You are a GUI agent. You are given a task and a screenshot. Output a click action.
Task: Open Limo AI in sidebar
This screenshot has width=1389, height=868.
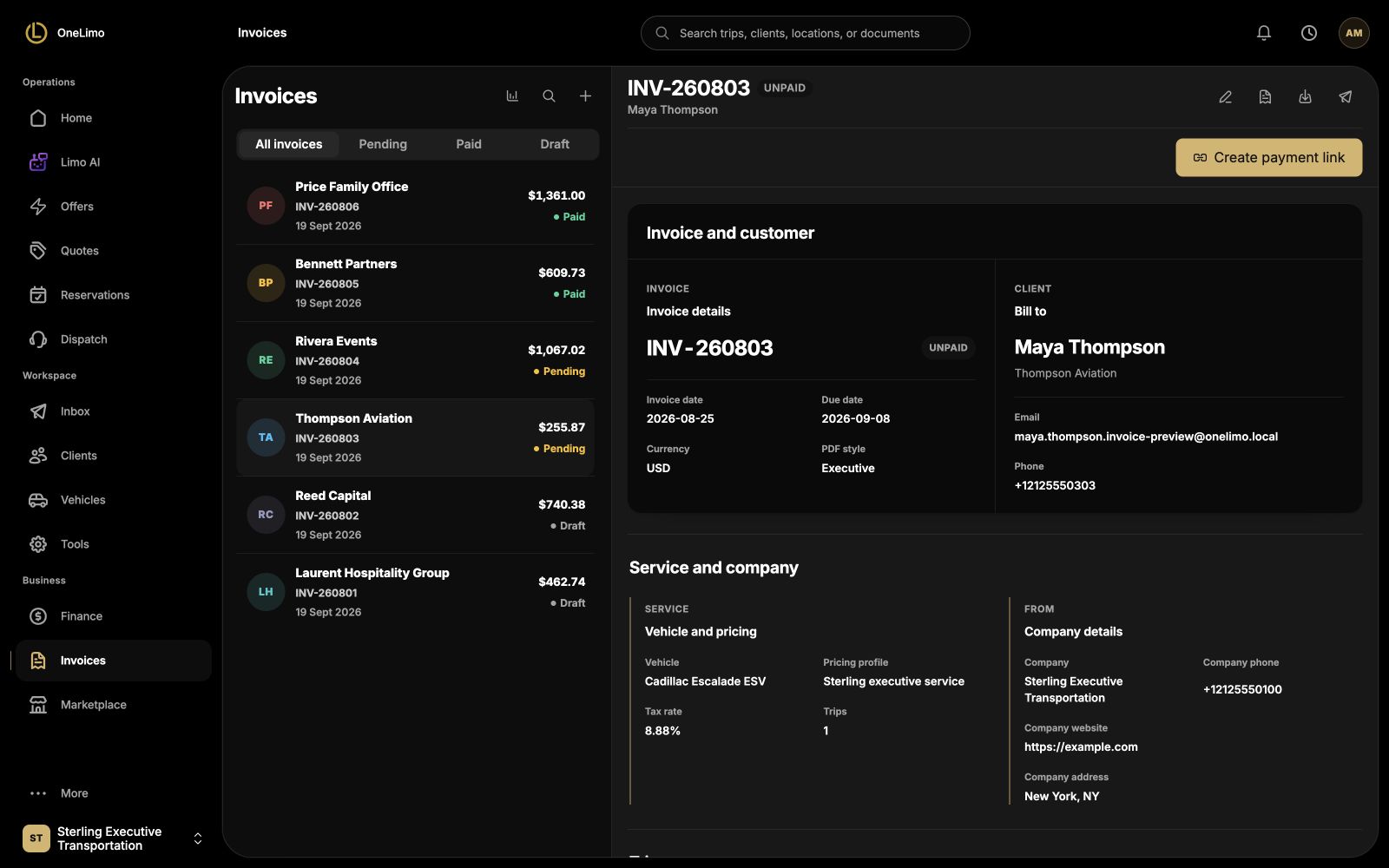(x=114, y=162)
